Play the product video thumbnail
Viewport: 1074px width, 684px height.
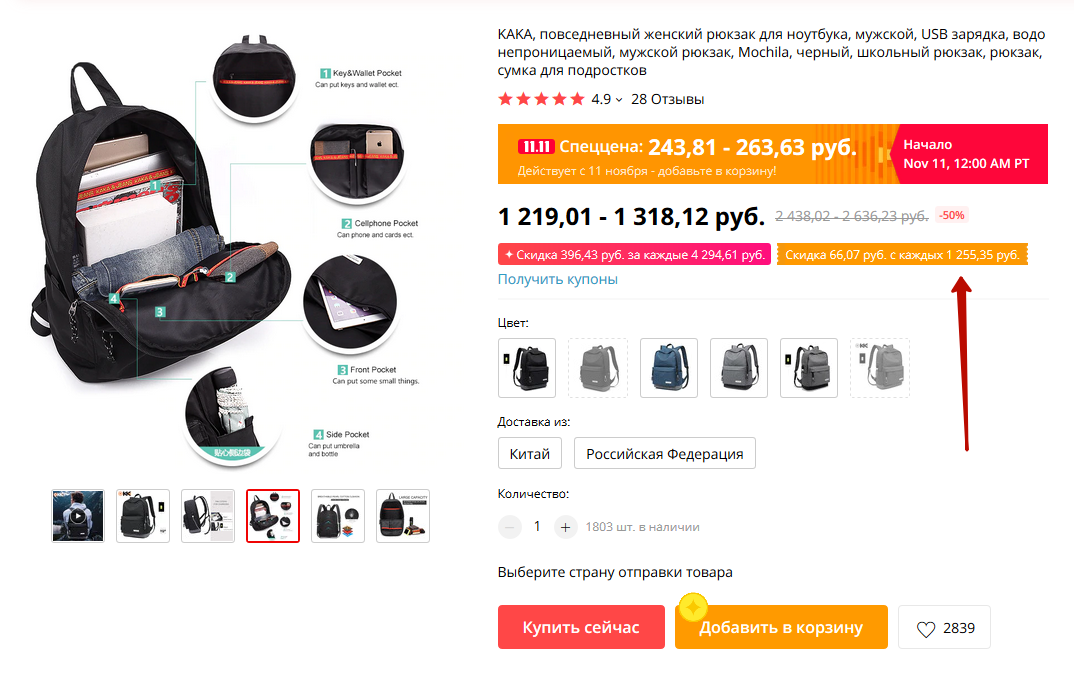tap(78, 516)
